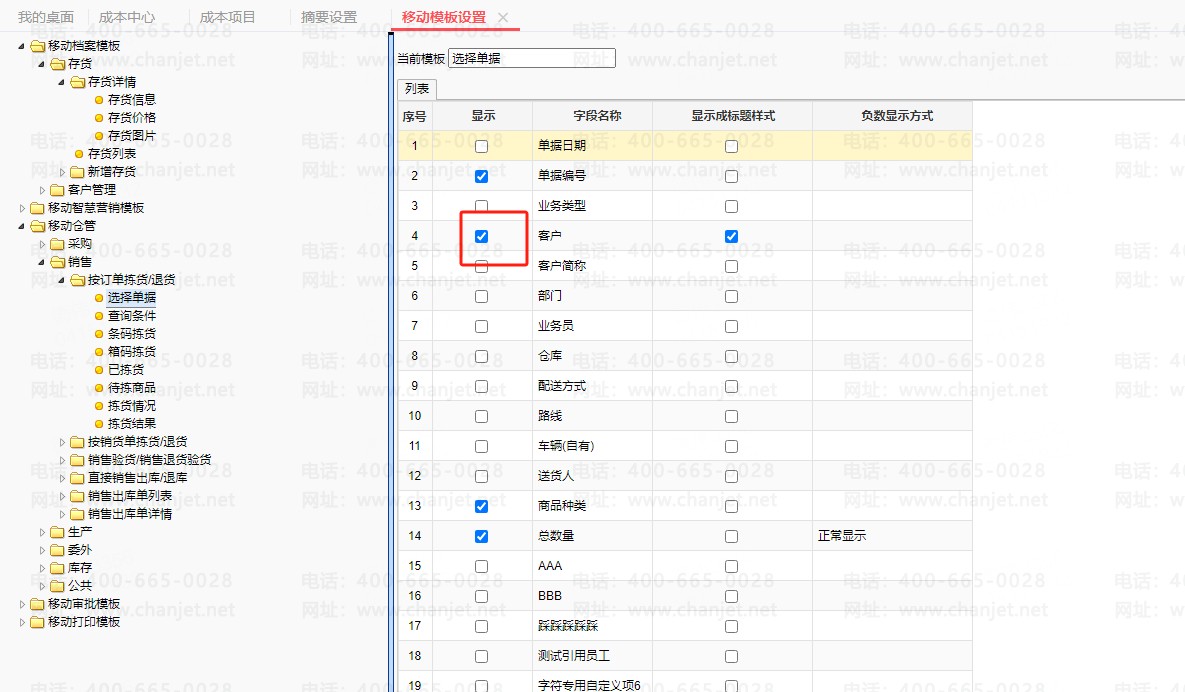Viewport: 1185px width, 692px height.
Task: Click the 移动打印模板 folder icon
Action: (x=37, y=622)
